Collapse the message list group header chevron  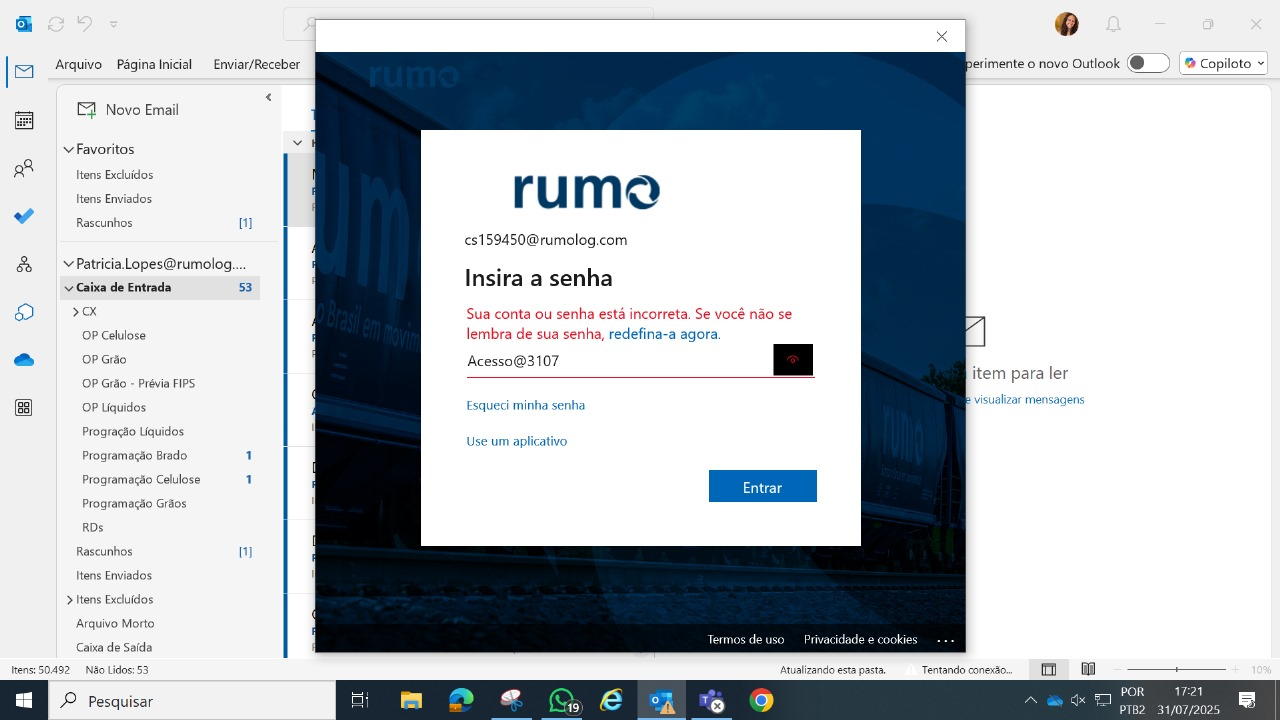(297, 143)
